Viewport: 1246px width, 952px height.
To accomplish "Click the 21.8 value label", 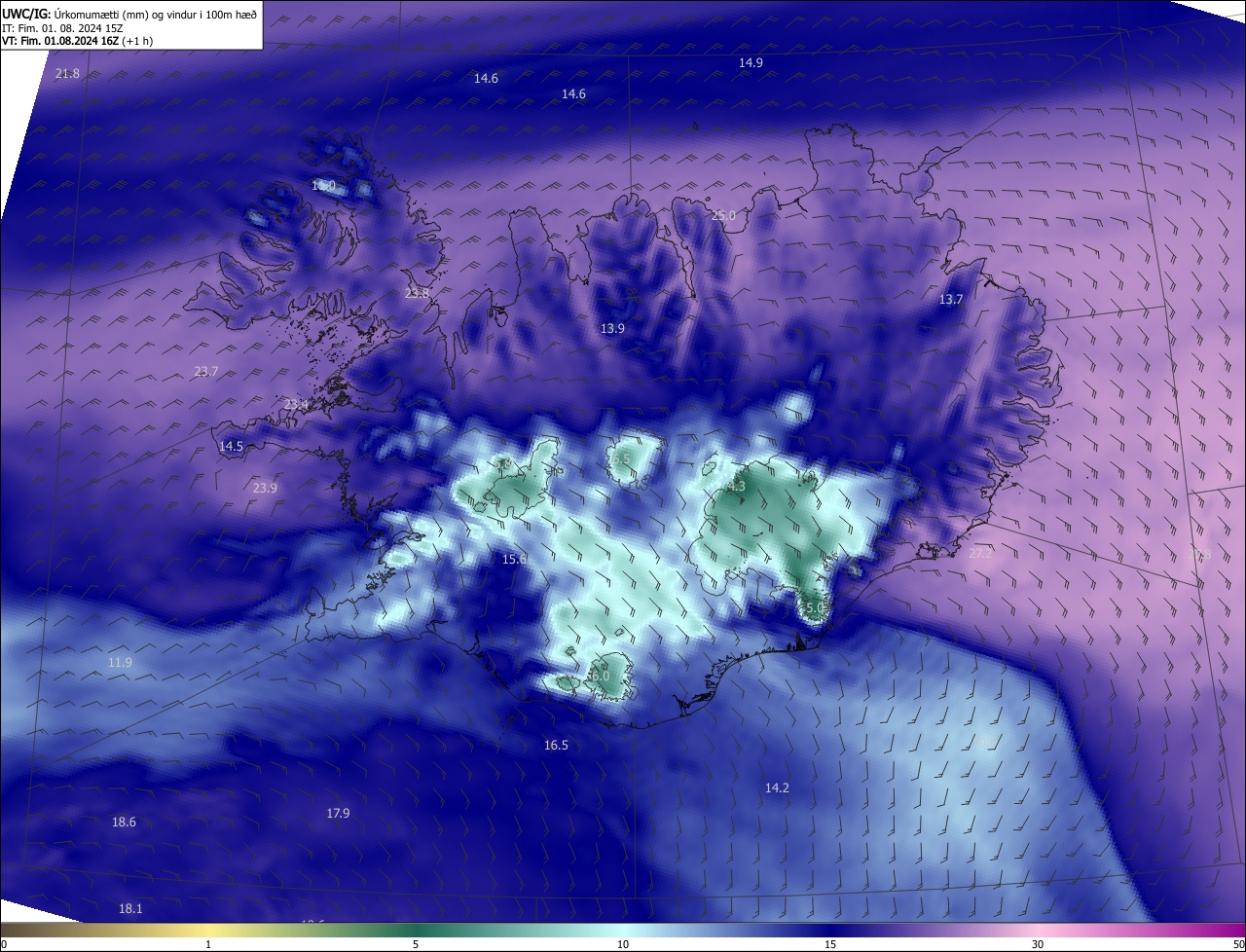I will [x=67, y=74].
